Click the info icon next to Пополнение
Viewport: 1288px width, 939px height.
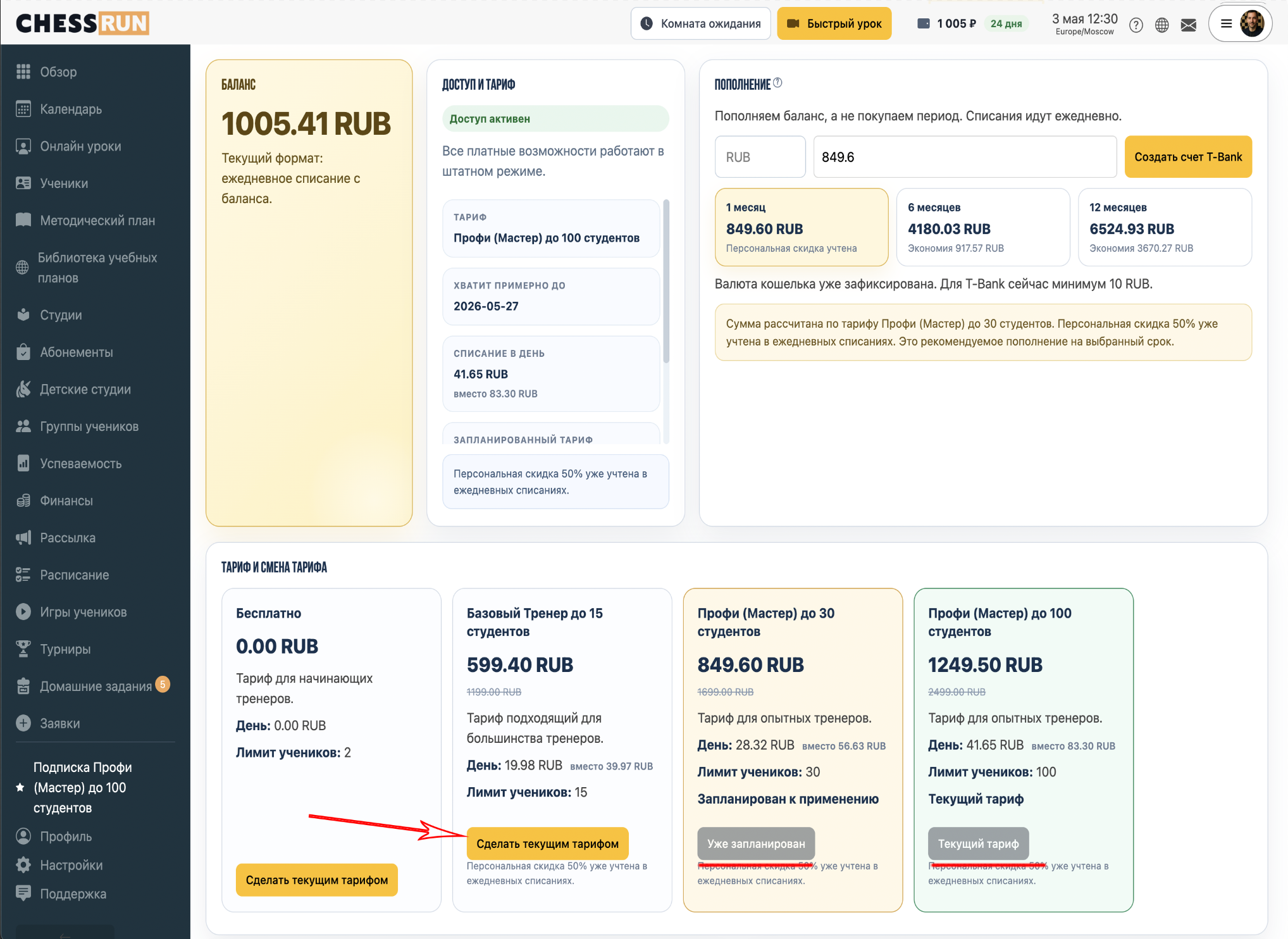pos(778,83)
